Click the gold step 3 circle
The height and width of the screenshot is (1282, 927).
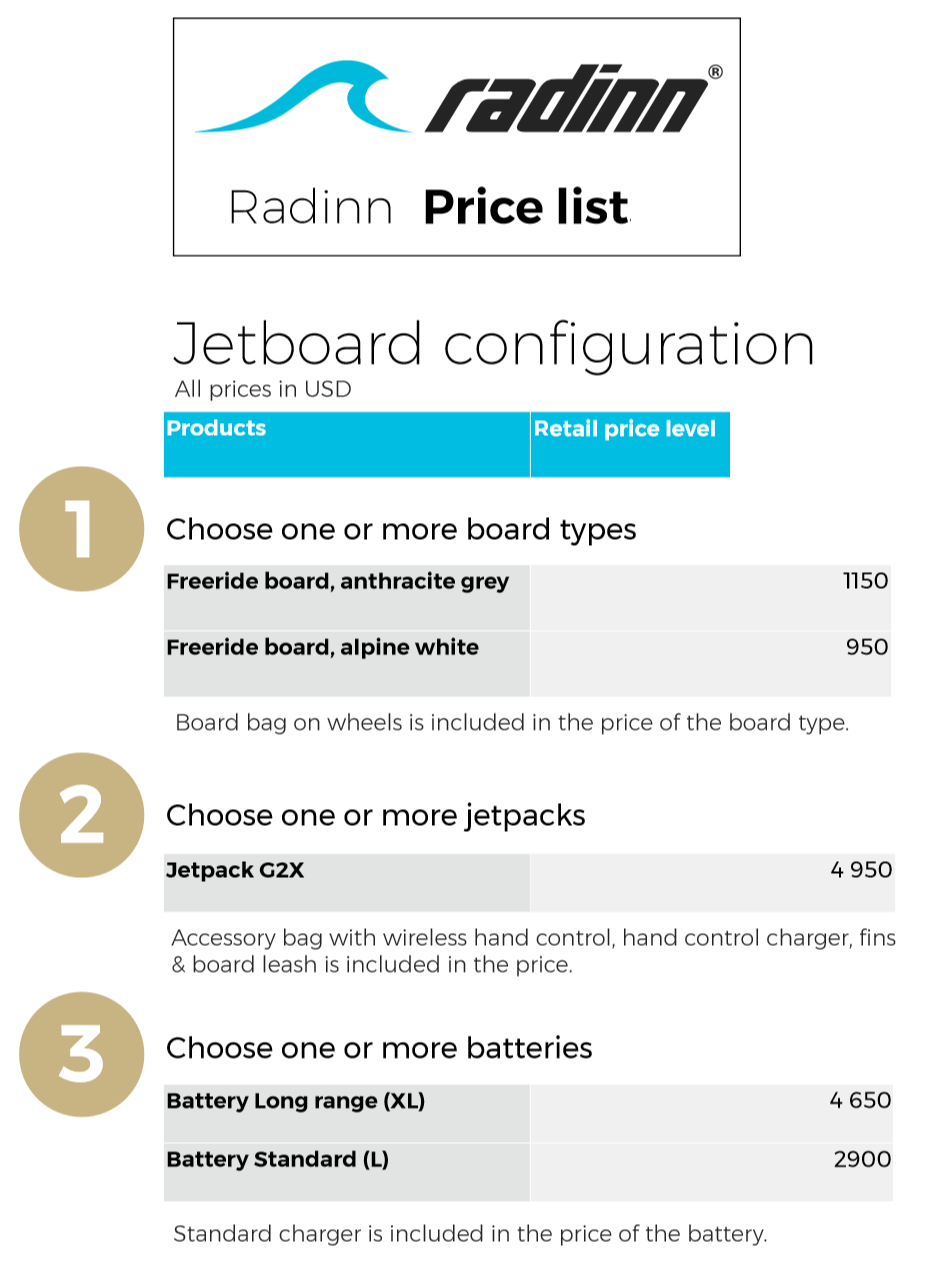(83, 1054)
